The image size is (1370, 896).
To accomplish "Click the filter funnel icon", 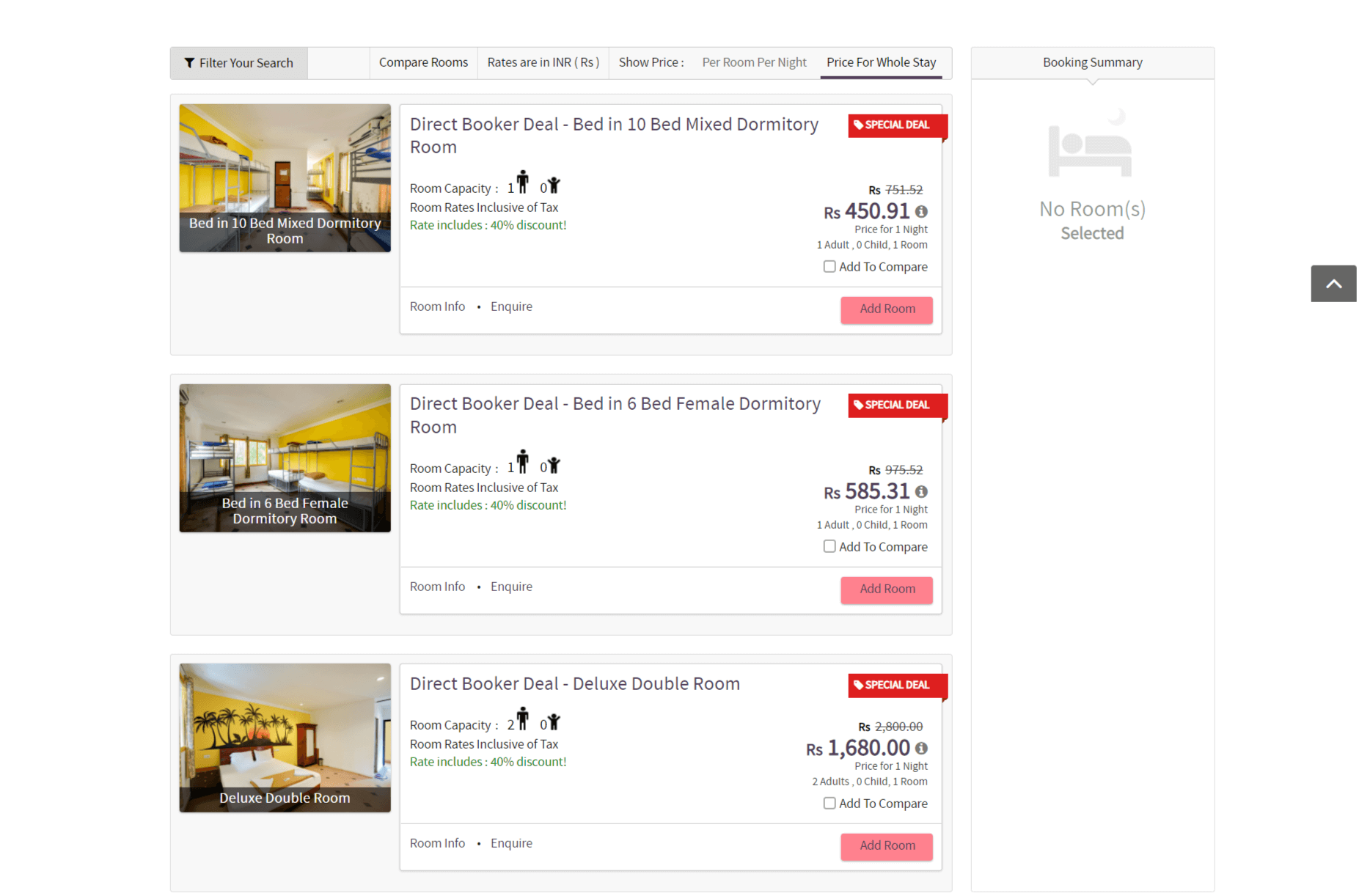I will [x=189, y=63].
